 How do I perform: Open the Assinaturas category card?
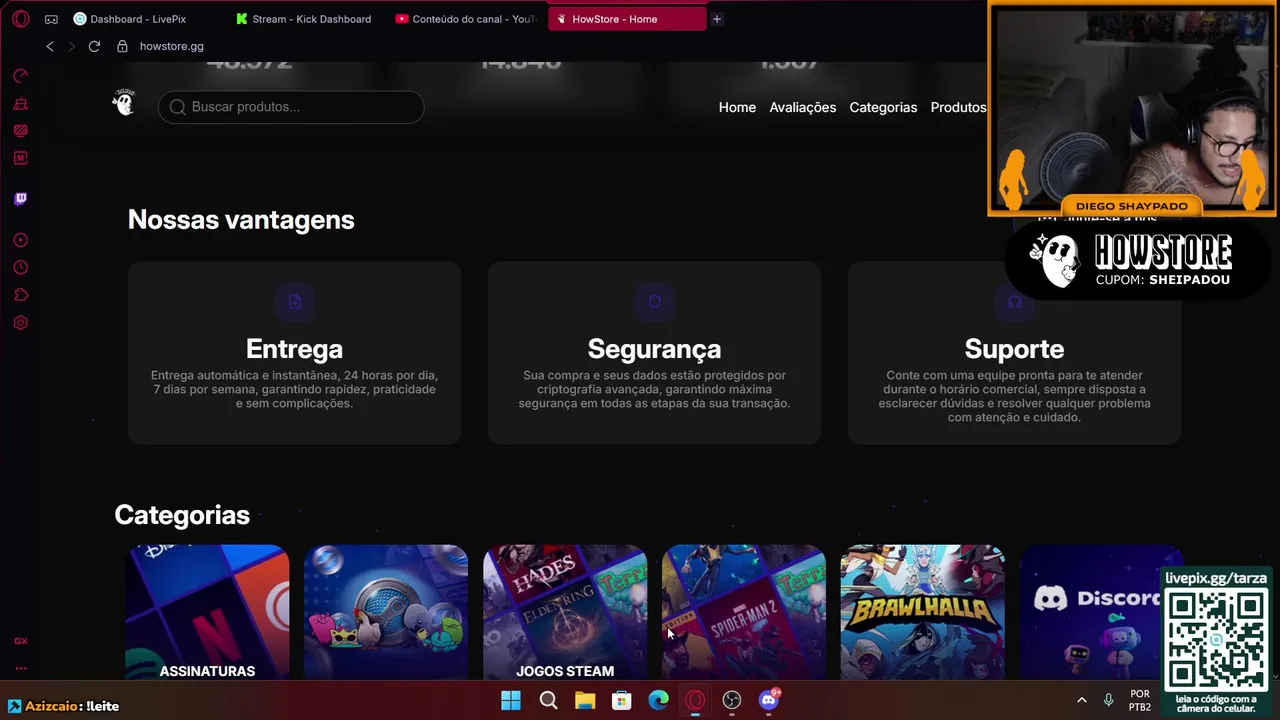(207, 612)
